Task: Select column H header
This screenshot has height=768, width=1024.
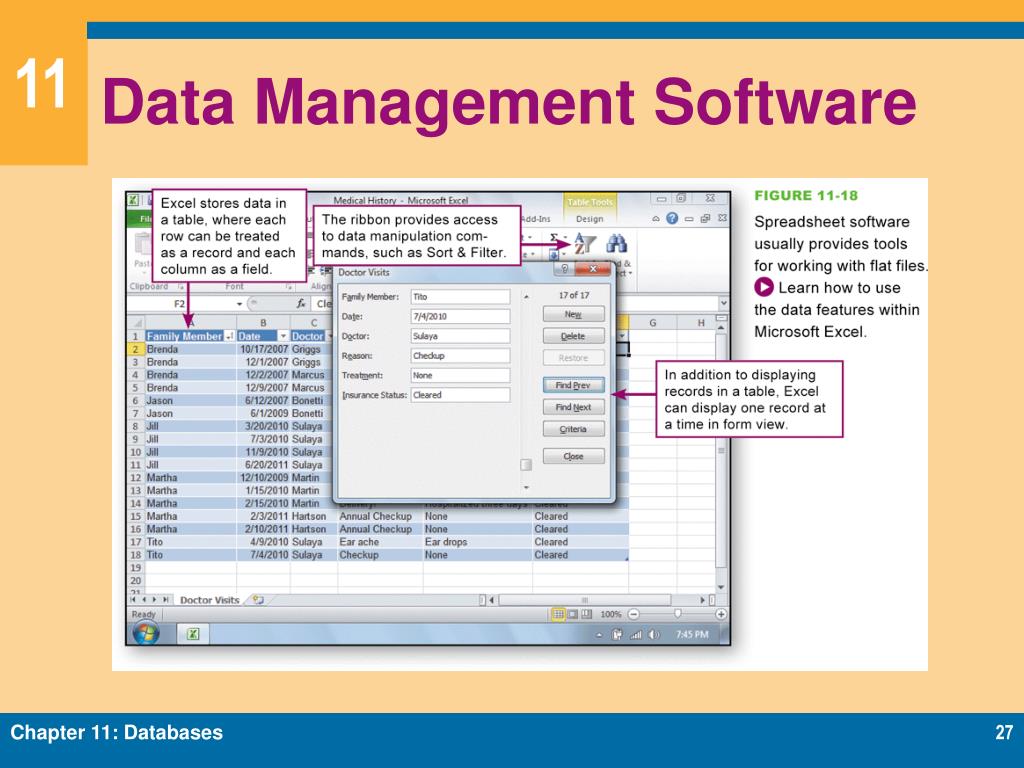Action: (701, 323)
